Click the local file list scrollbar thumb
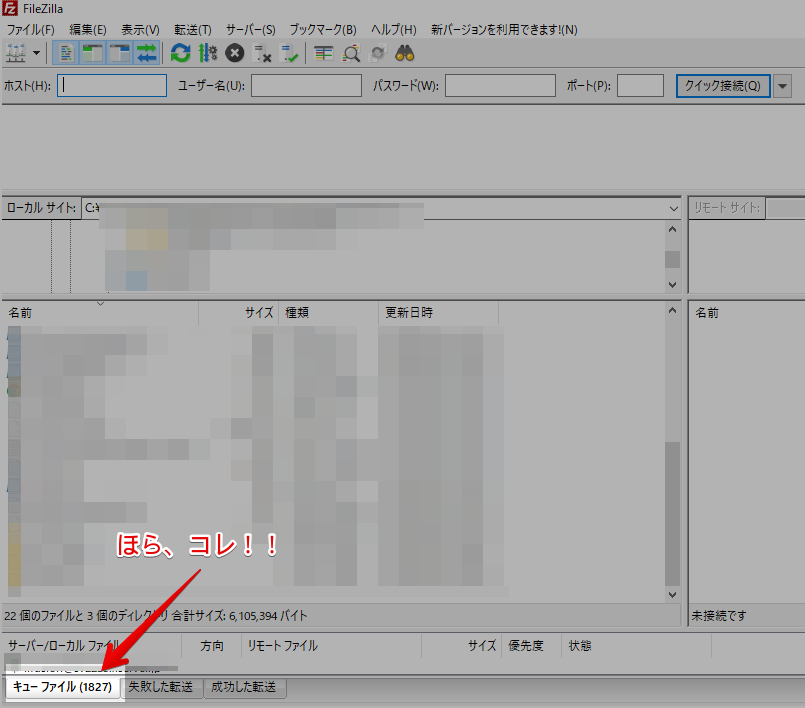 point(673,513)
